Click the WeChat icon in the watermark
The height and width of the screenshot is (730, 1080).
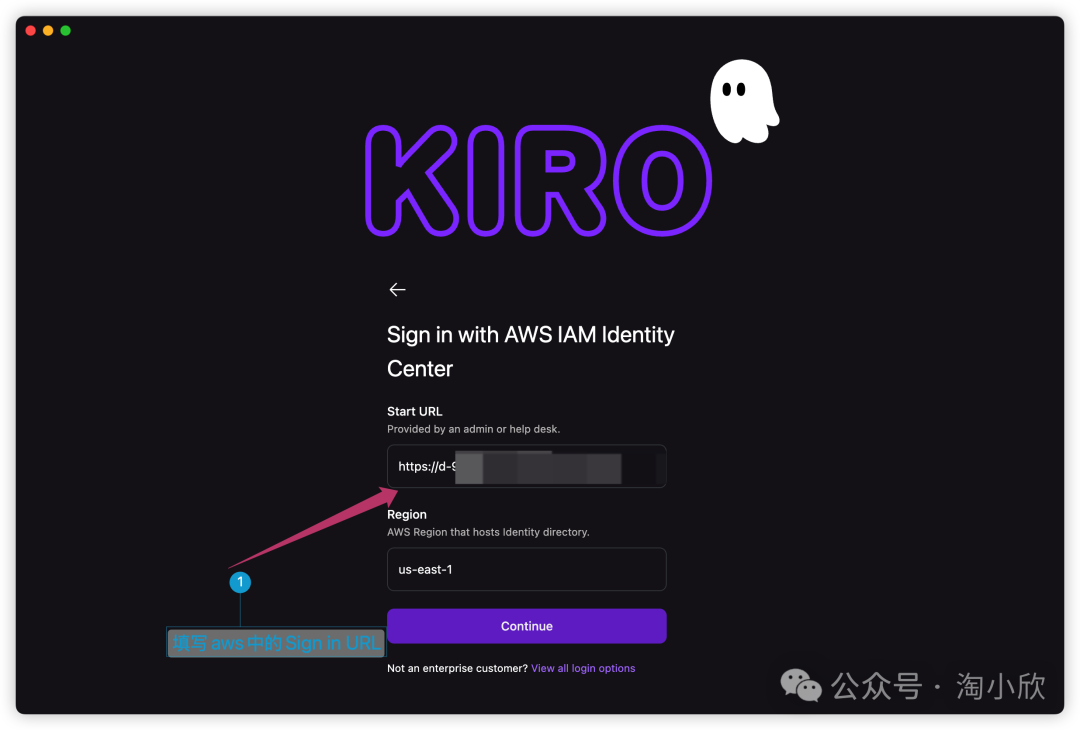[801, 685]
